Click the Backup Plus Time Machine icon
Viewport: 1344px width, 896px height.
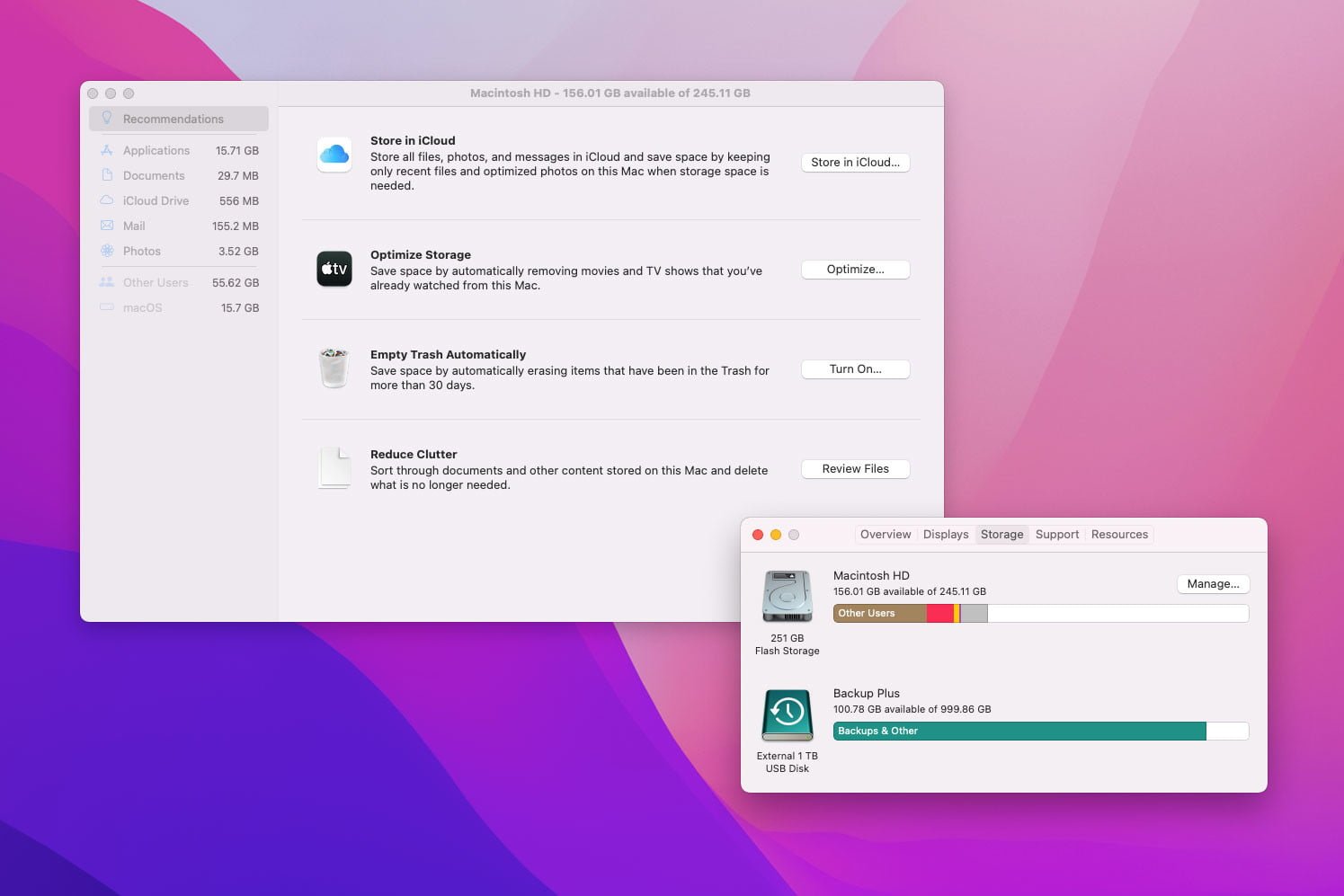point(787,714)
